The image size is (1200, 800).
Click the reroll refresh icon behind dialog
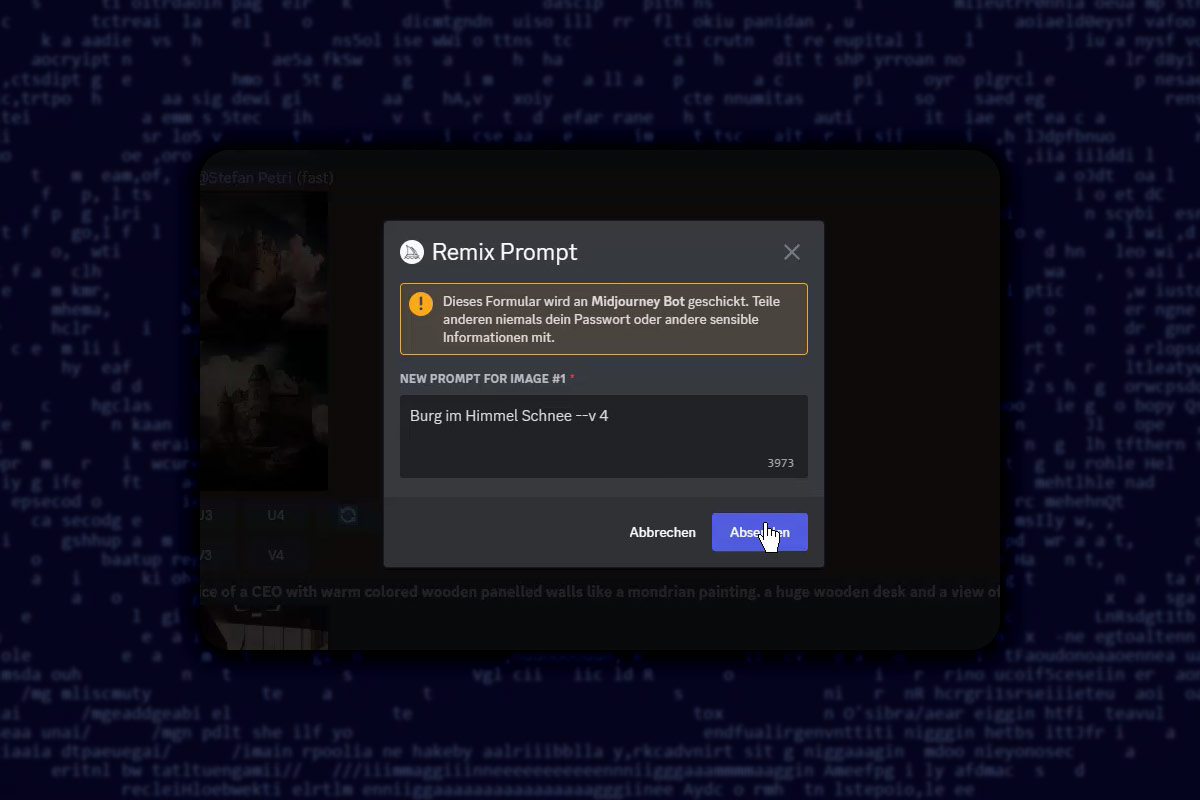(348, 515)
